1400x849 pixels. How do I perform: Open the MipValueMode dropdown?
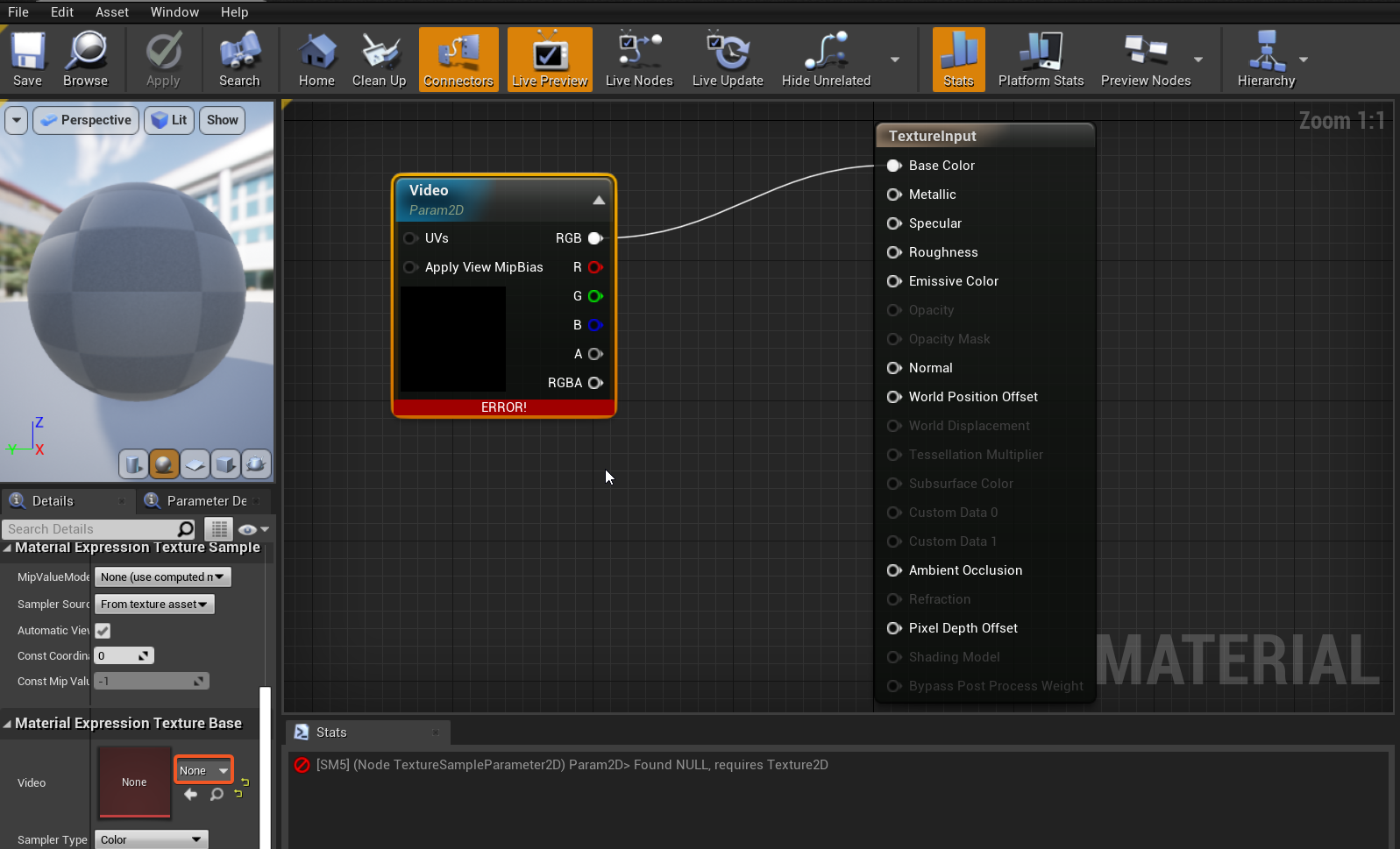[162, 577]
